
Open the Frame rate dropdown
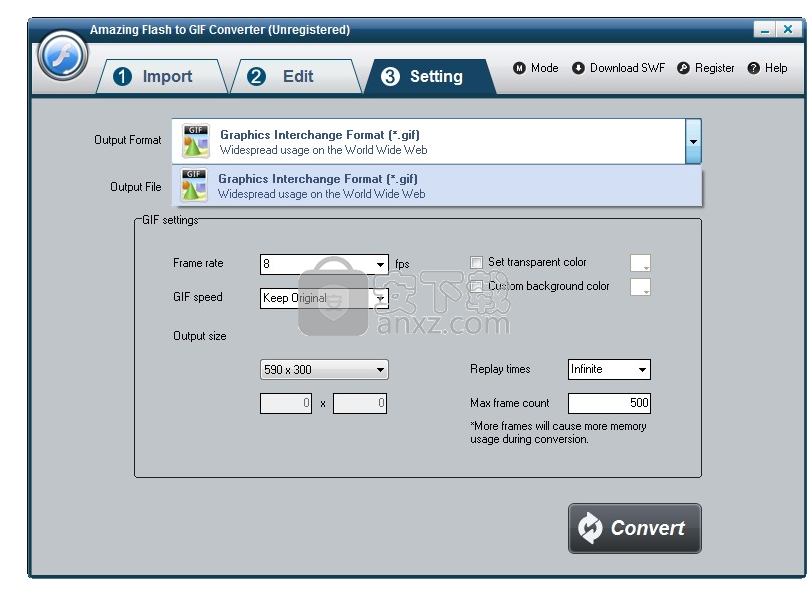pyautogui.click(x=380, y=265)
